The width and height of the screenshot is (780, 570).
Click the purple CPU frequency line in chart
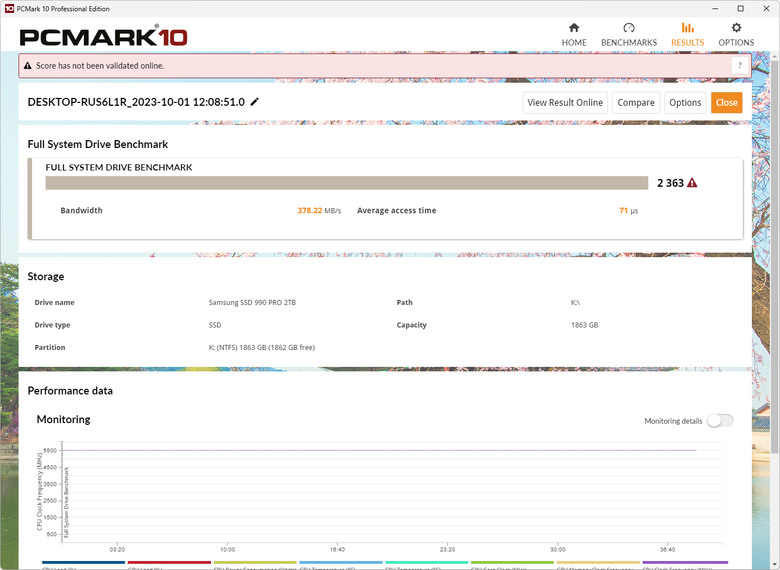click(378, 450)
